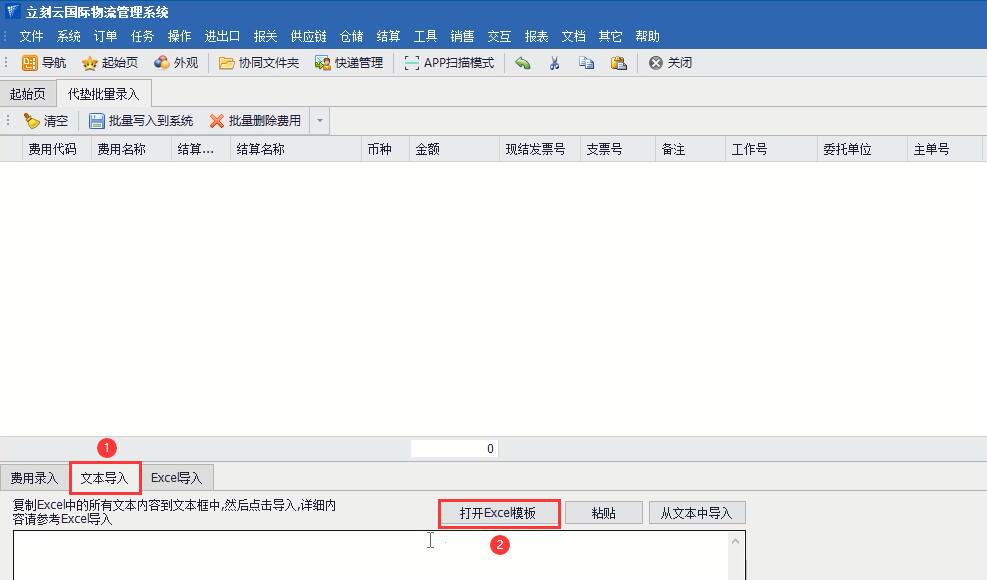Click 批量写入到系统 save button
Viewport: 987px width, 580px height.
pos(141,121)
